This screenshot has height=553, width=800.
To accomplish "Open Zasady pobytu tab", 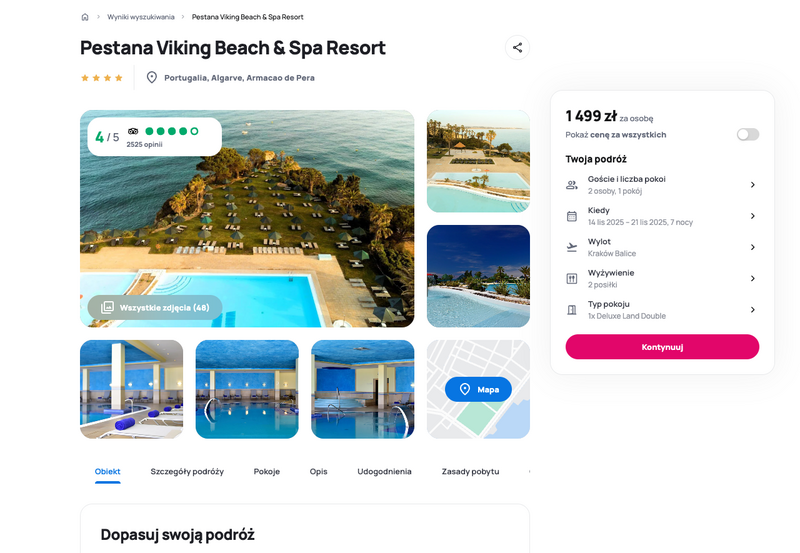I will [x=470, y=471].
